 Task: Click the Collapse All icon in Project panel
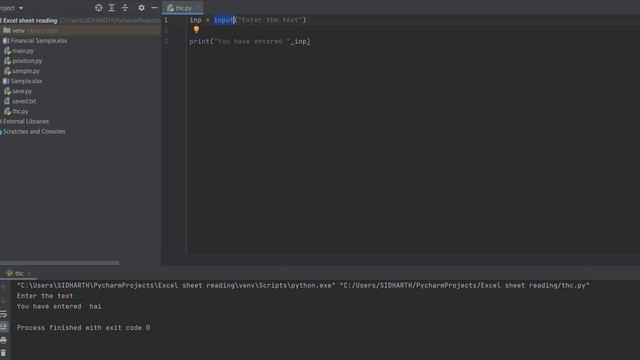click(x=125, y=8)
